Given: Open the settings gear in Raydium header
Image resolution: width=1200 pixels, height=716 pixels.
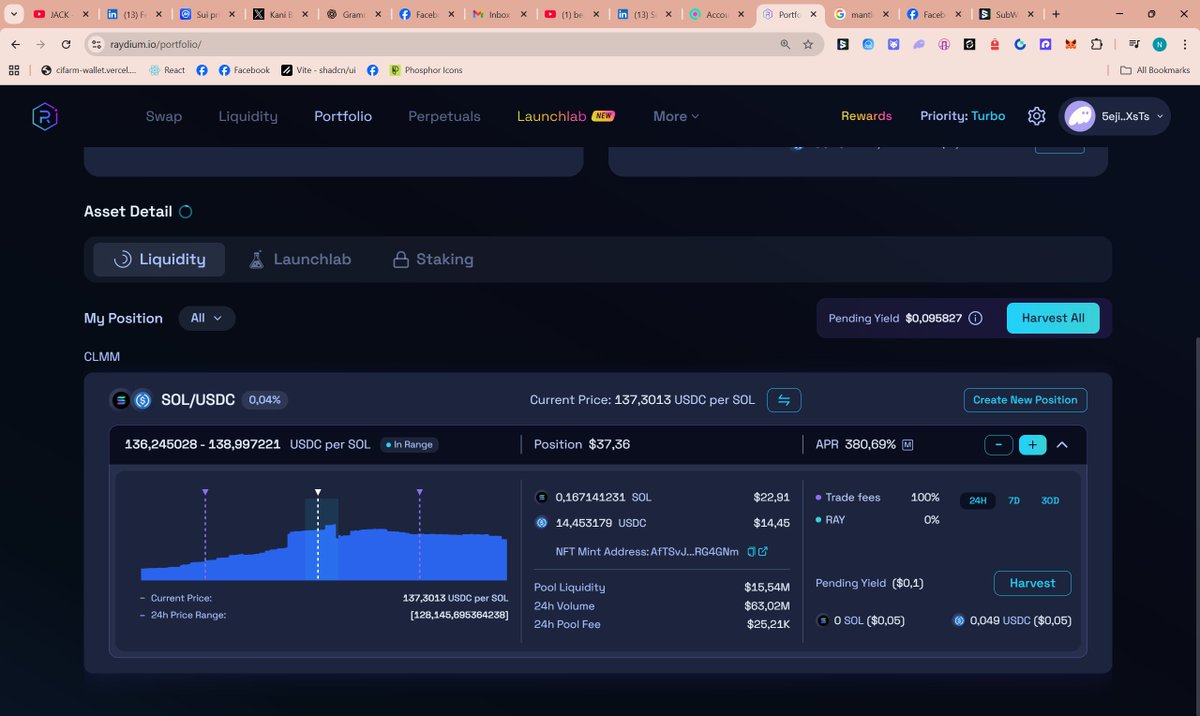Looking at the screenshot, I should [x=1036, y=116].
